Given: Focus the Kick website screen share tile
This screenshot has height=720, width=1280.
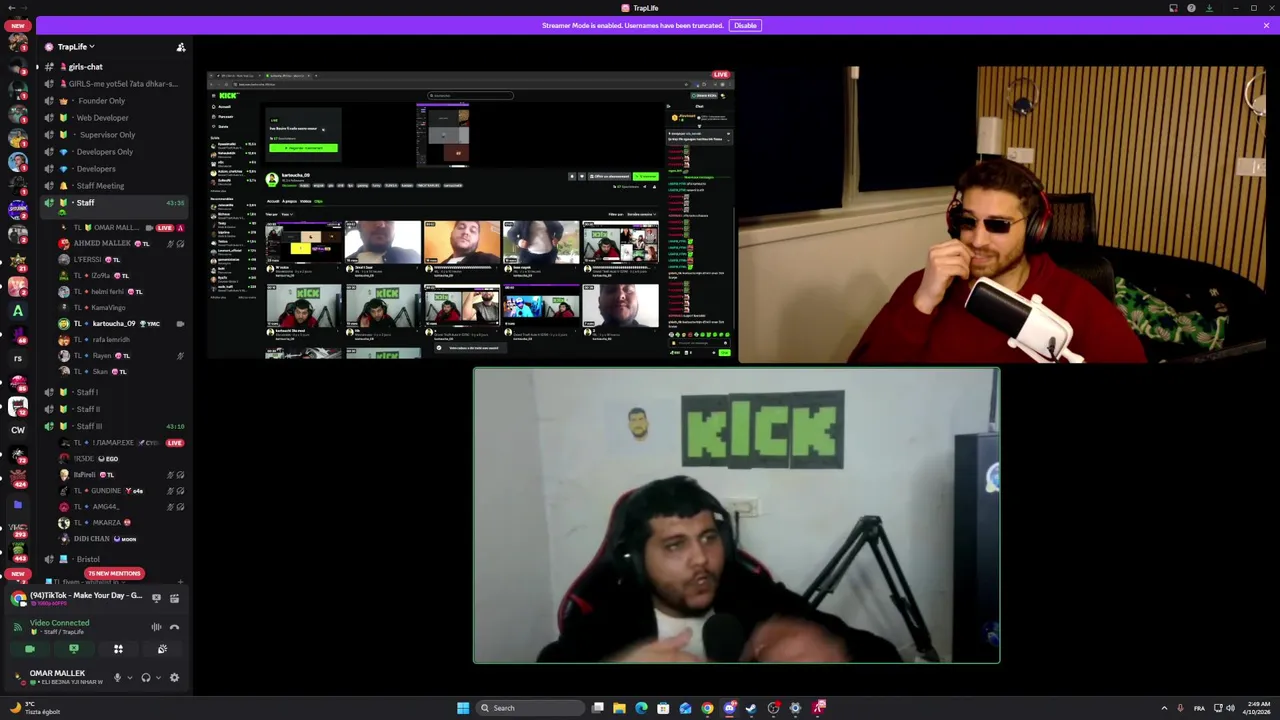Looking at the screenshot, I should 471,214.
